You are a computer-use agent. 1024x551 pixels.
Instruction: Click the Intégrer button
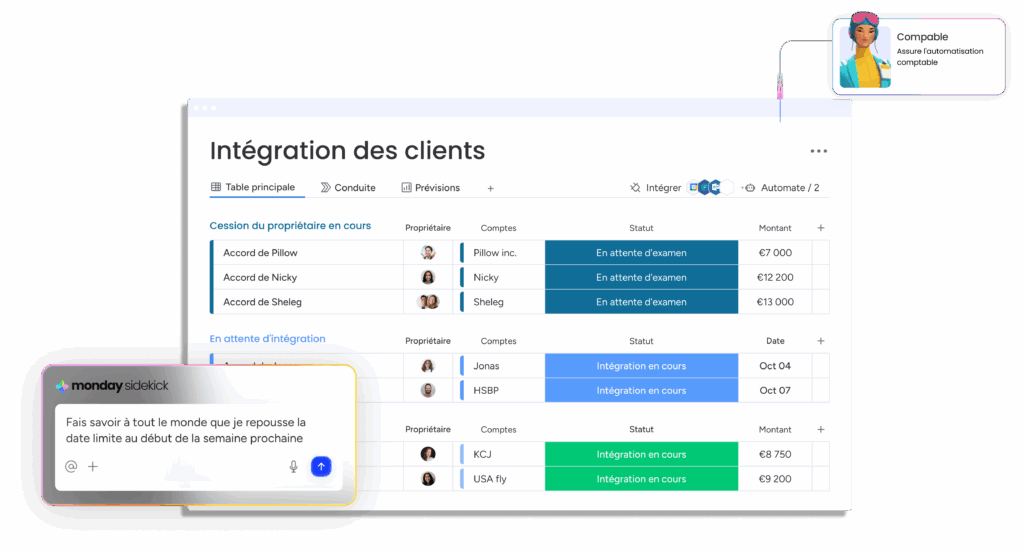click(655, 187)
